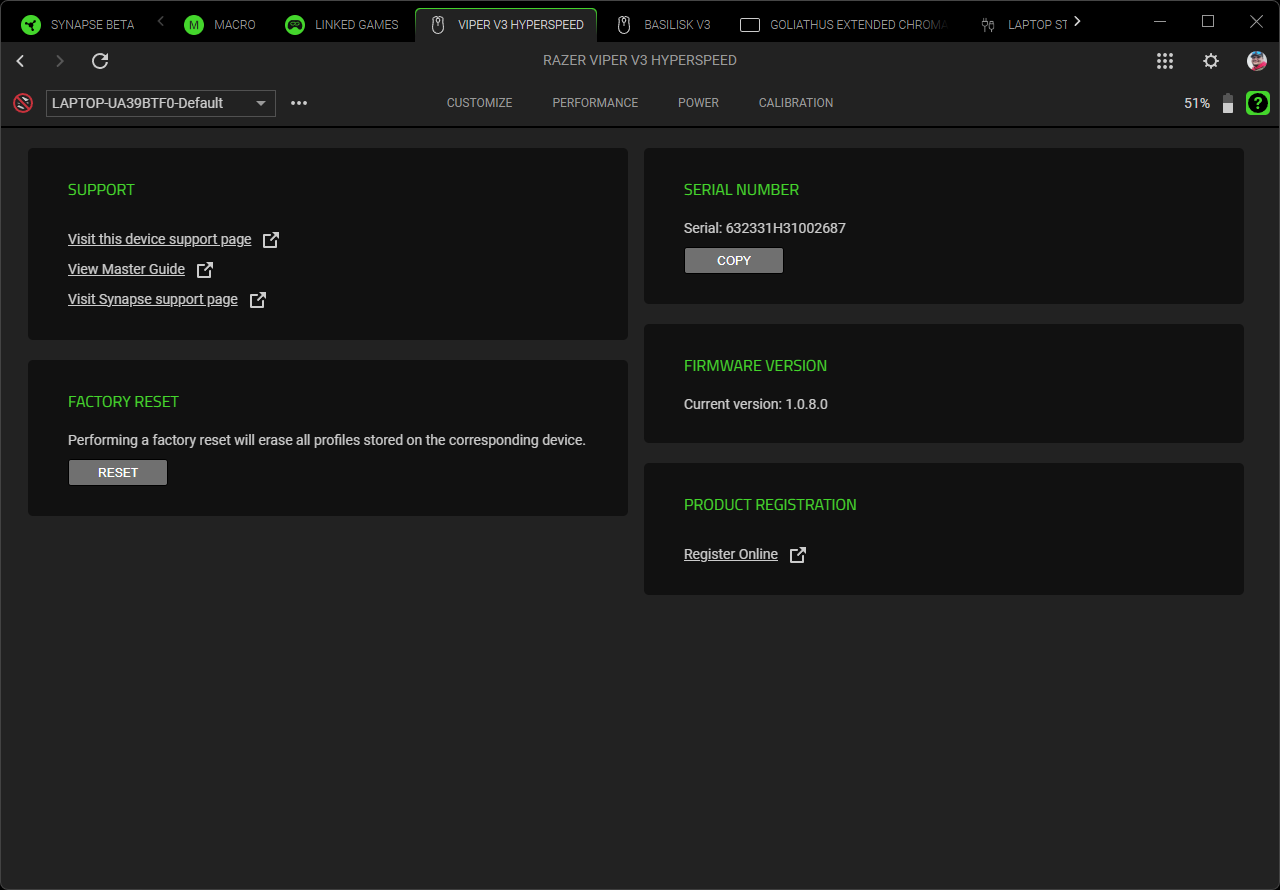The height and width of the screenshot is (890, 1280).
Task: Open the Power section
Action: coord(698,103)
